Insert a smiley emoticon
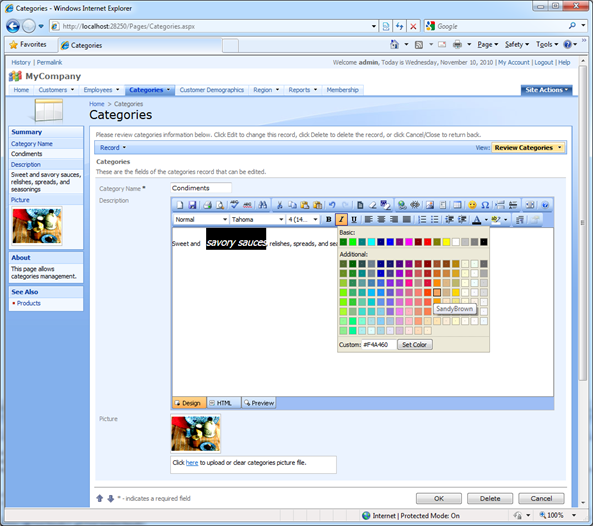Screen dimensions: 593x526 (472, 205)
